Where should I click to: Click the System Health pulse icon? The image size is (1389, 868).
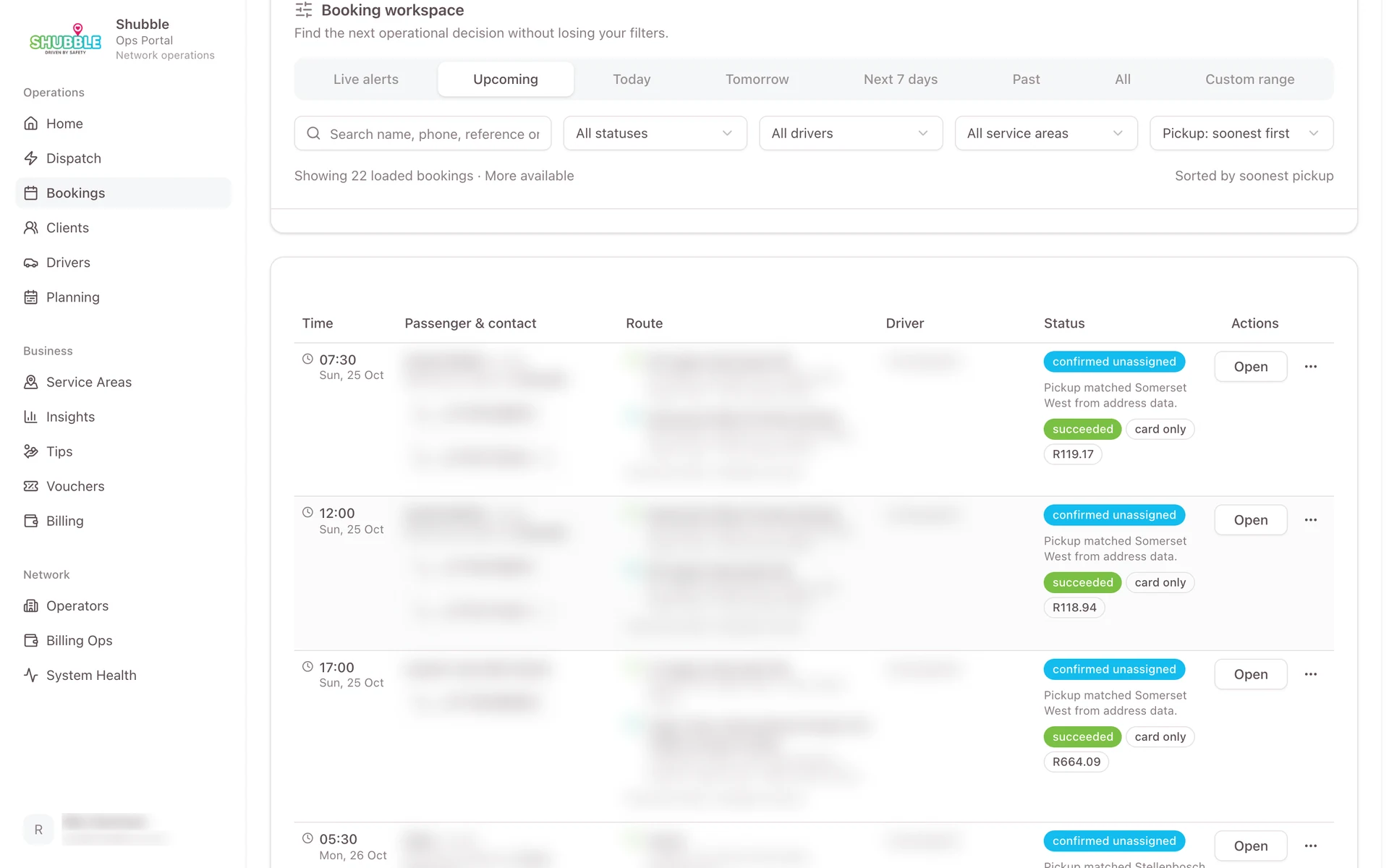coord(30,676)
